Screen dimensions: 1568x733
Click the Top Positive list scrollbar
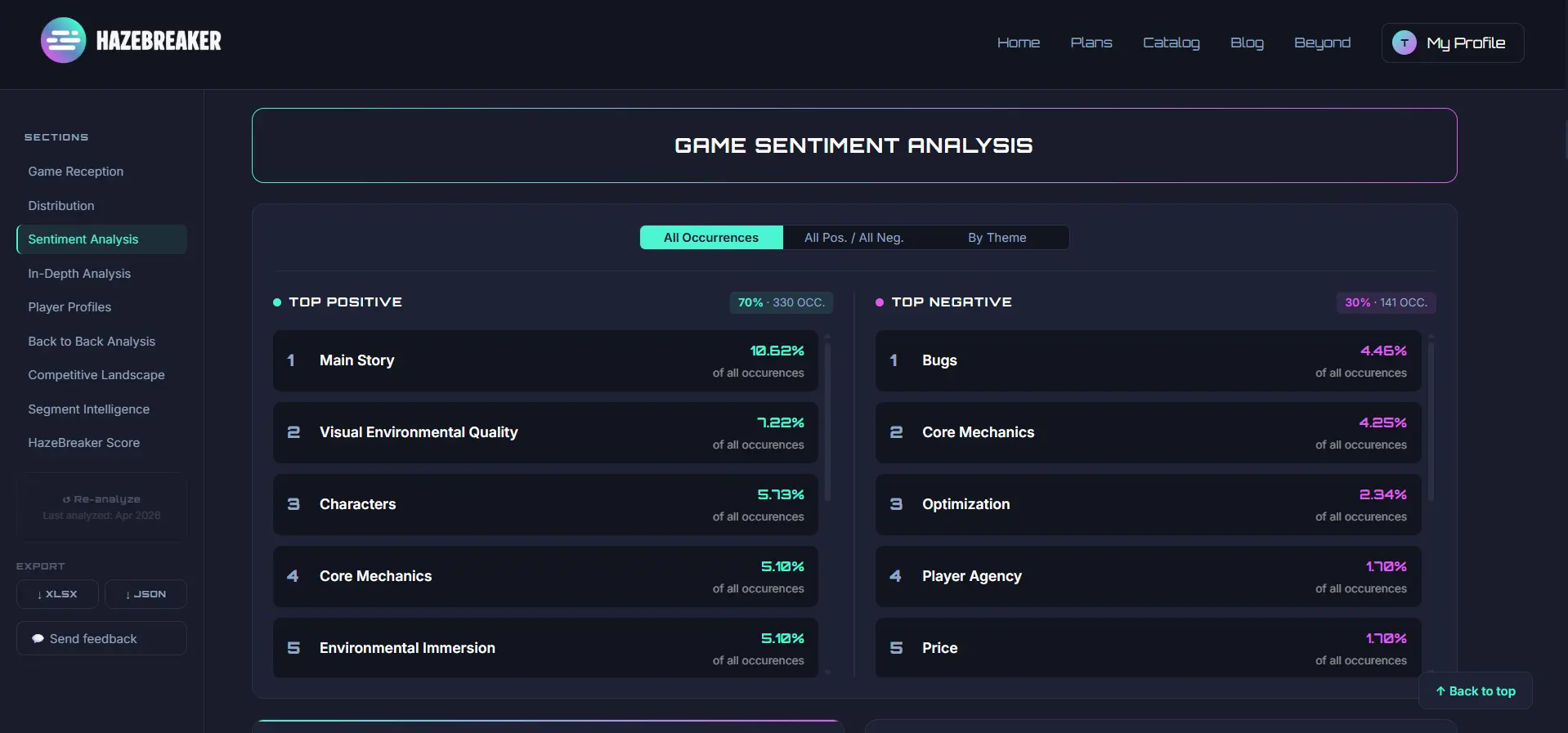click(827, 421)
